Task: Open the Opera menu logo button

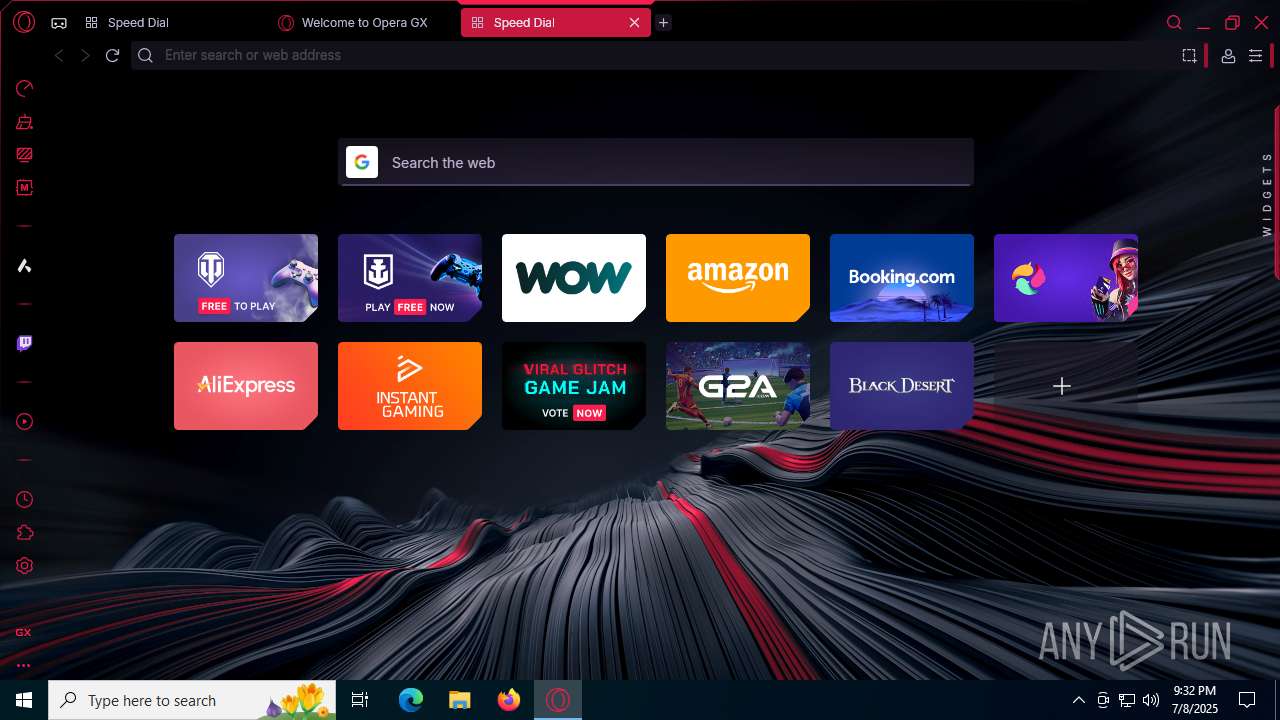Action: [x=24, y=22]
